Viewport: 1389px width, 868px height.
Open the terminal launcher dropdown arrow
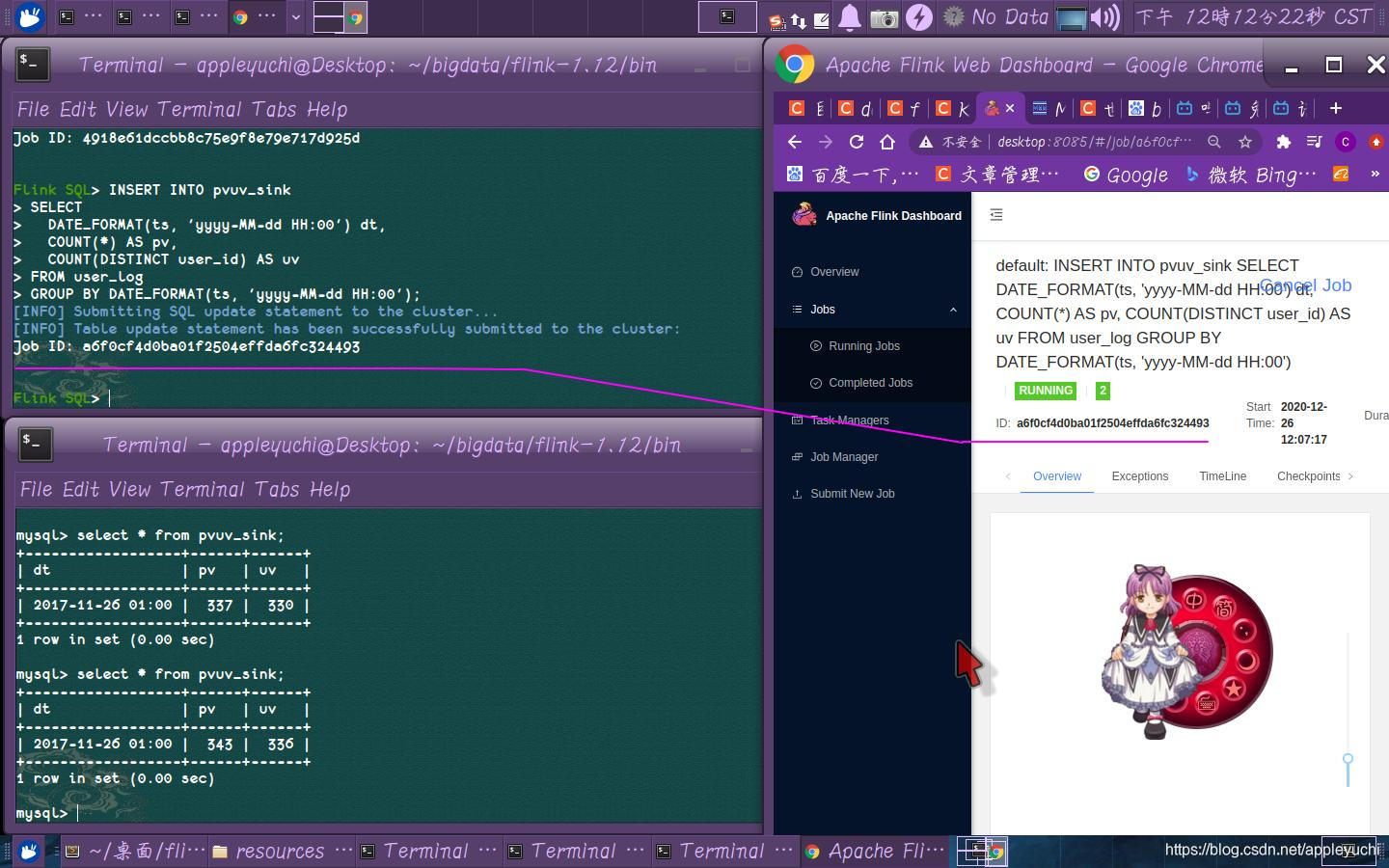tap(295, 17)
